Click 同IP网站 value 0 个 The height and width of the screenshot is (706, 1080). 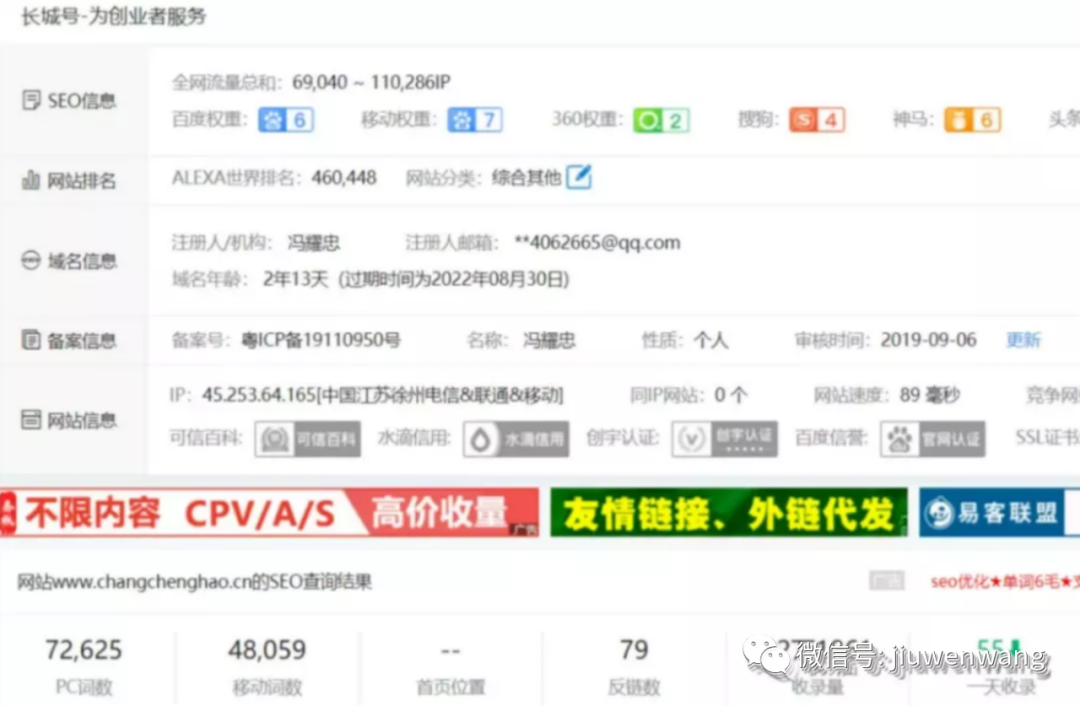click(731, 395)
